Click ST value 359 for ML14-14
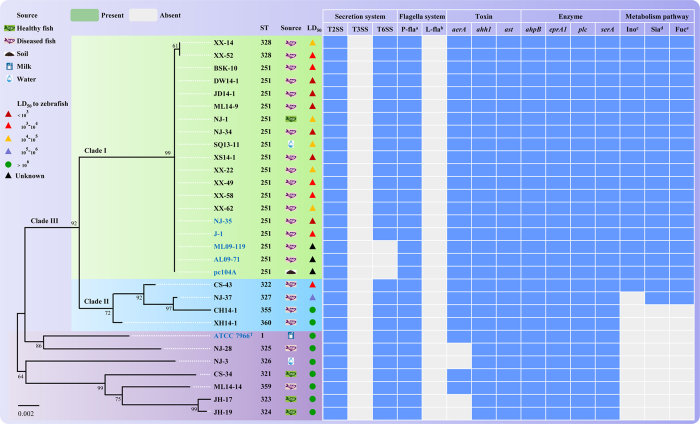700x424 pixels. 266,387
